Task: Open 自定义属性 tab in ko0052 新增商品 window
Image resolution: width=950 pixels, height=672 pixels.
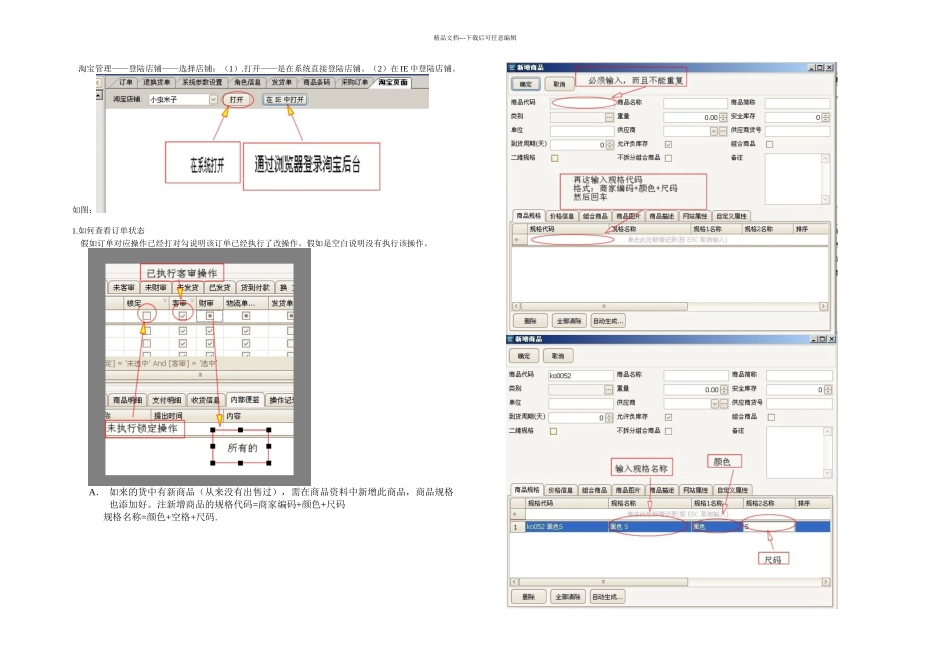Action: (732, 490)
